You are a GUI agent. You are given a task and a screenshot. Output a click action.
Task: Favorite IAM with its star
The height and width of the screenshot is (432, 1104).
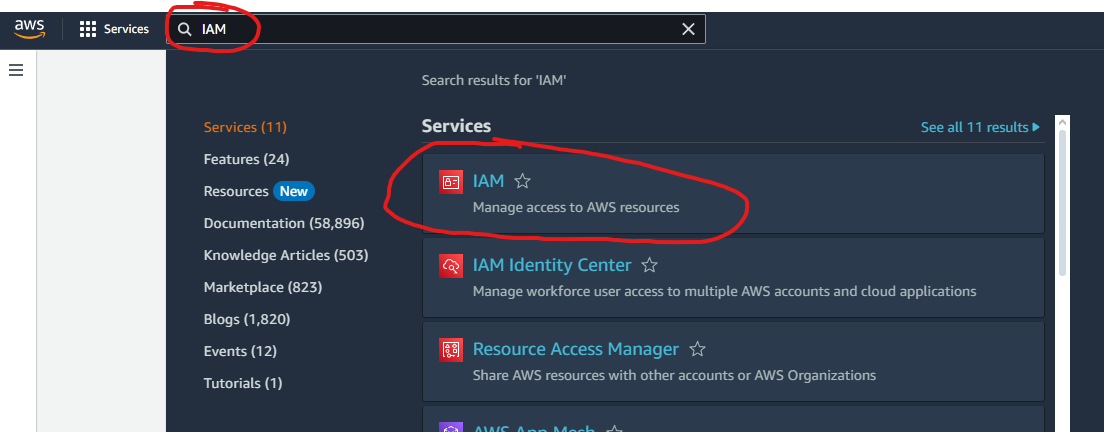click(522, 182)
